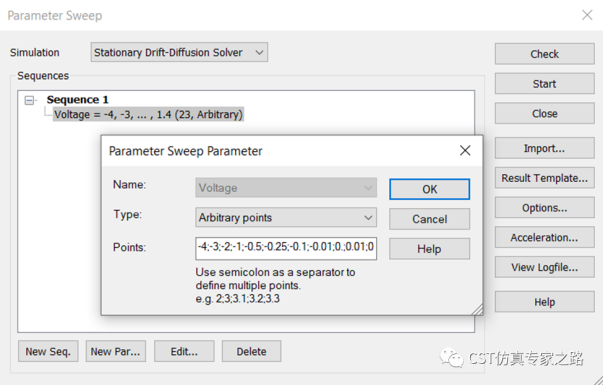Viewport: 603px width, 385px height.
Task: Collapse the Sequence 1 tree node
Action: click(x=29, y=100)
